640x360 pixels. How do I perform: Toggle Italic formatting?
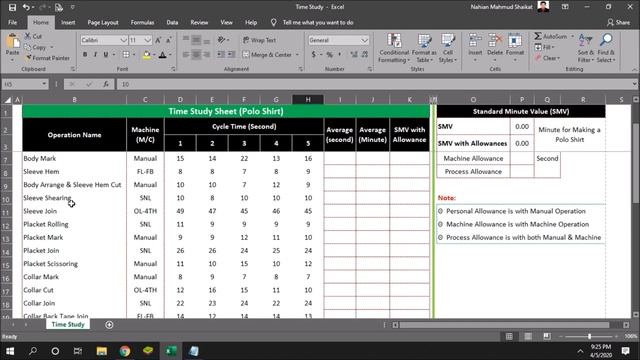coord(95,54)
